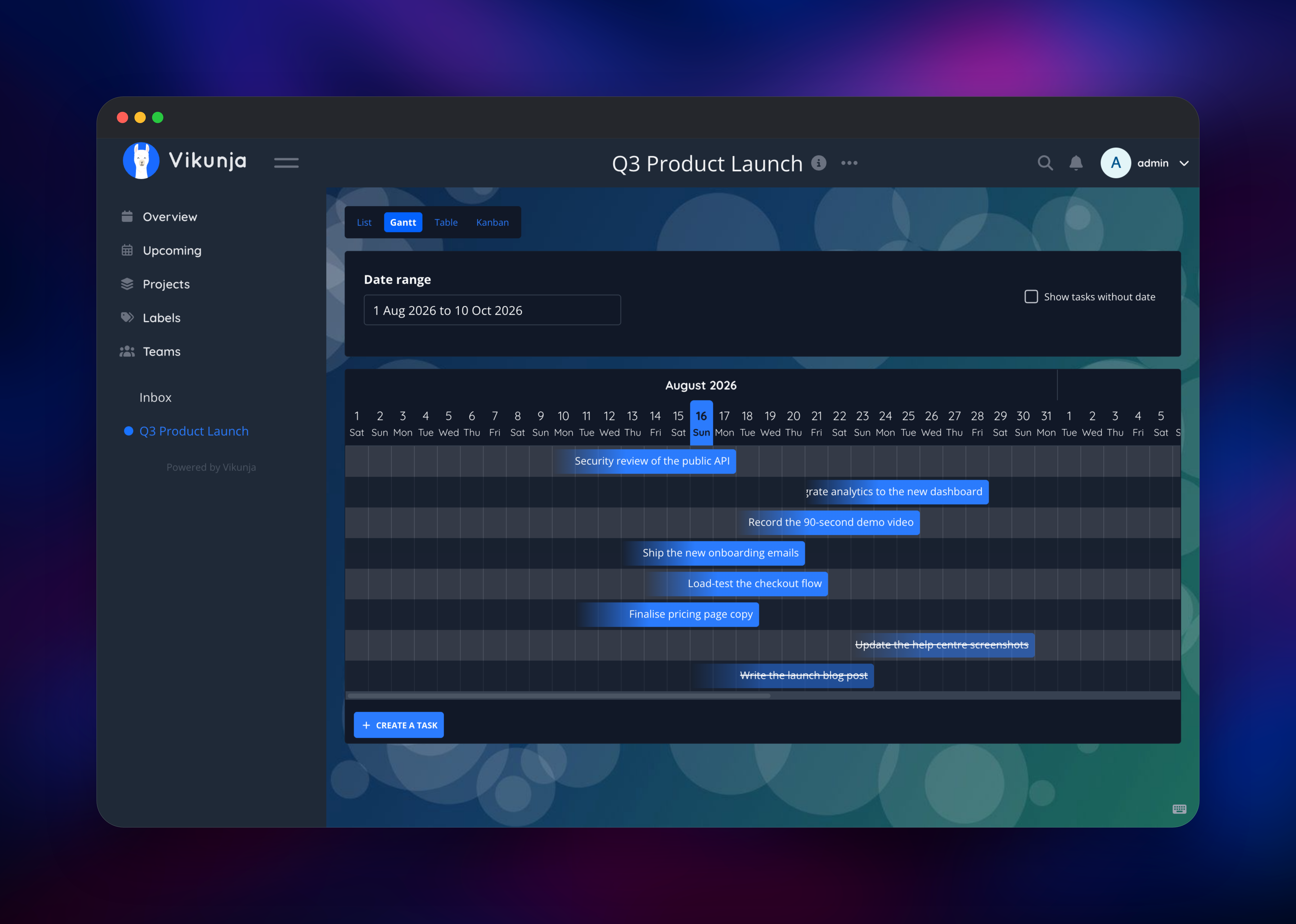This screenshot has width=1296, height=924.
Task: Select 'Load-test the checkout flow' task bar
Action: tap(736, 584)
